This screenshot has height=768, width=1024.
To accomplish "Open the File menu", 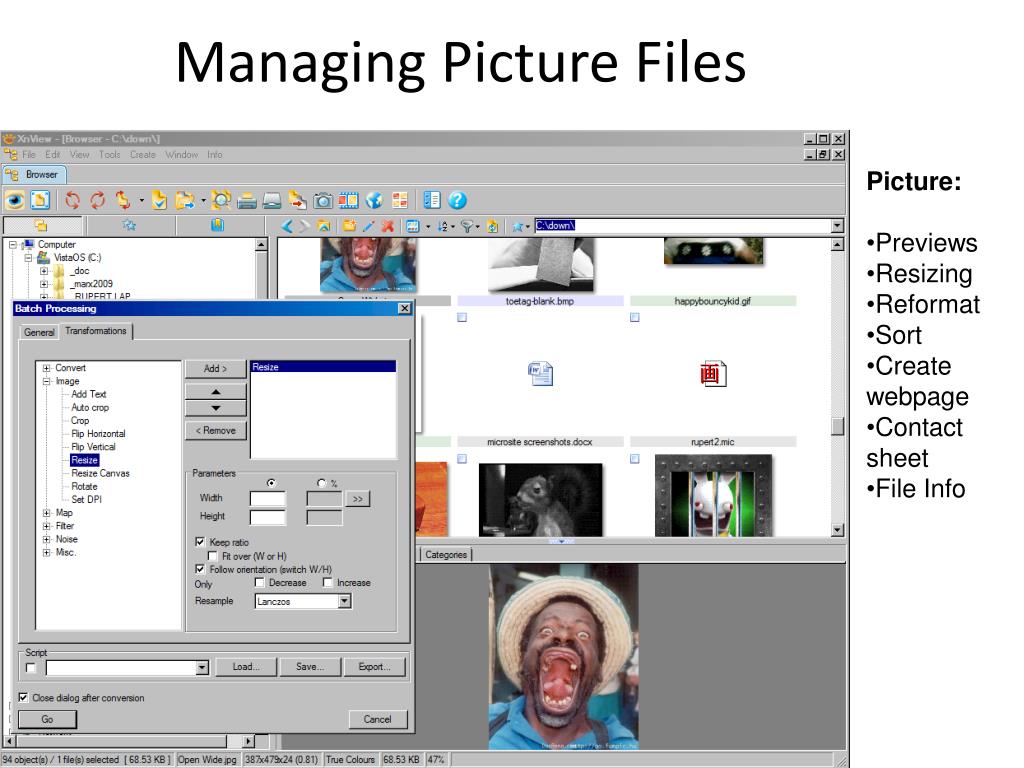I will 29,155.
